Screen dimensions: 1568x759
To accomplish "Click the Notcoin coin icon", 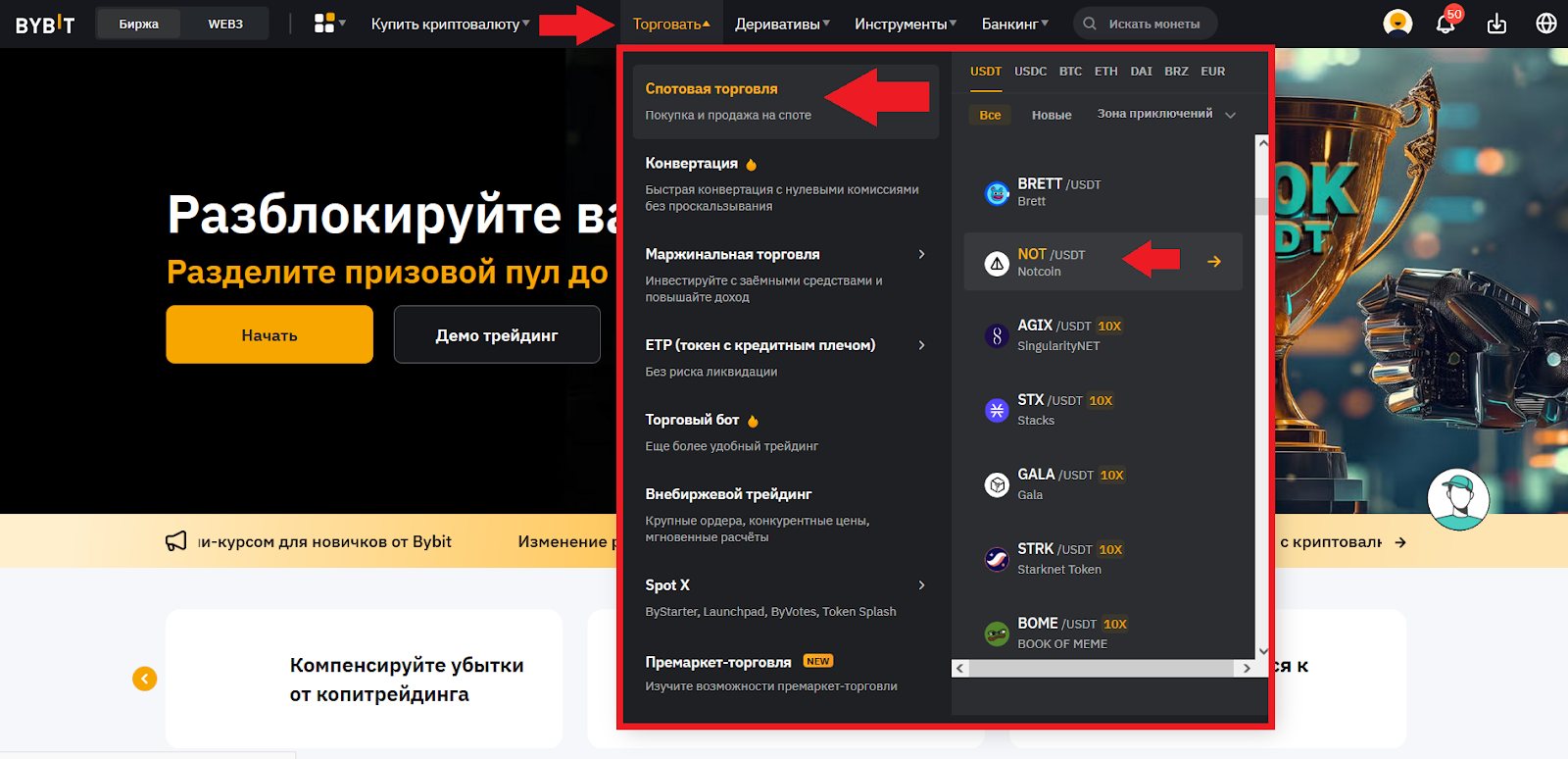I will [997, 263].
